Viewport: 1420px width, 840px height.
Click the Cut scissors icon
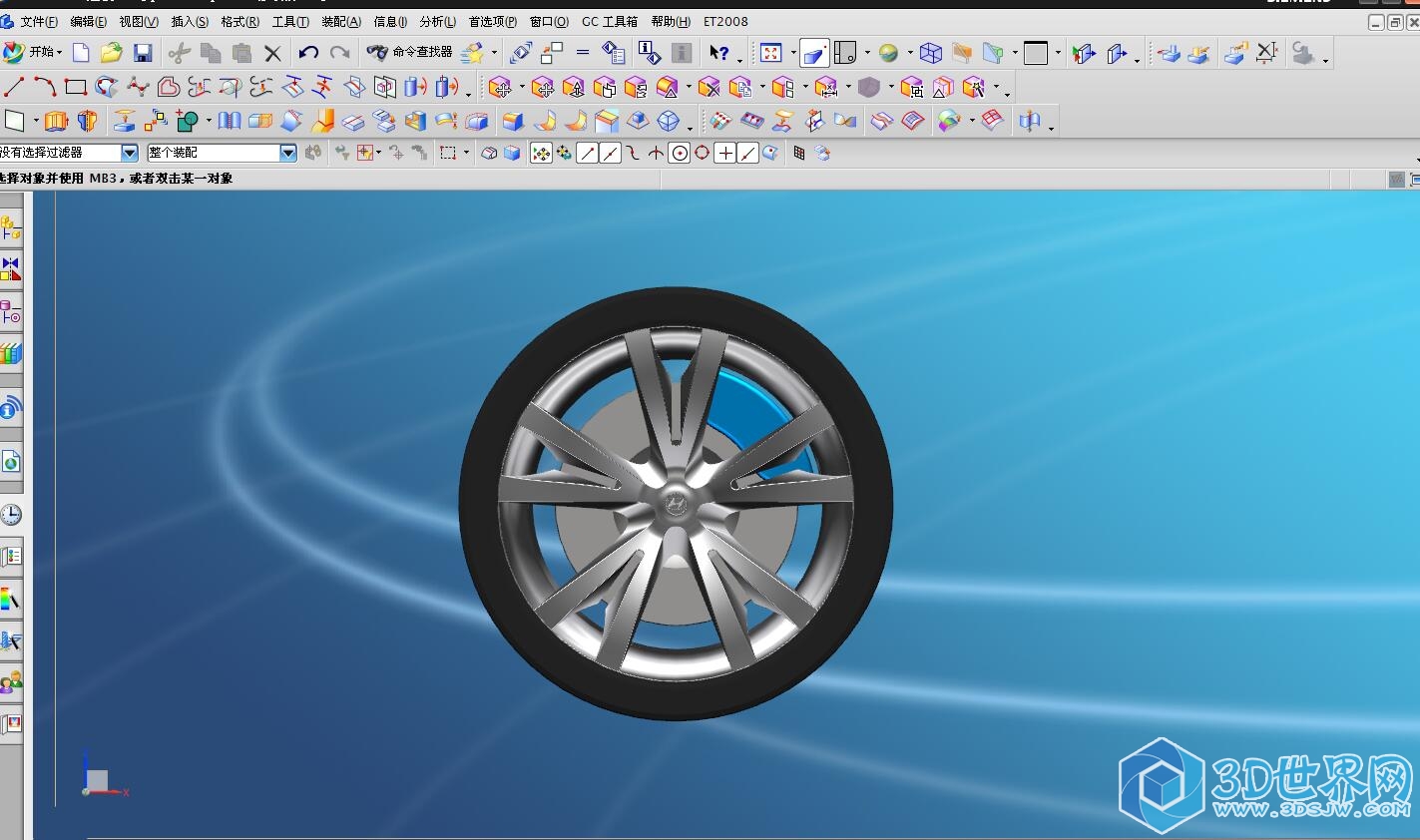click(x=180, y=53)
